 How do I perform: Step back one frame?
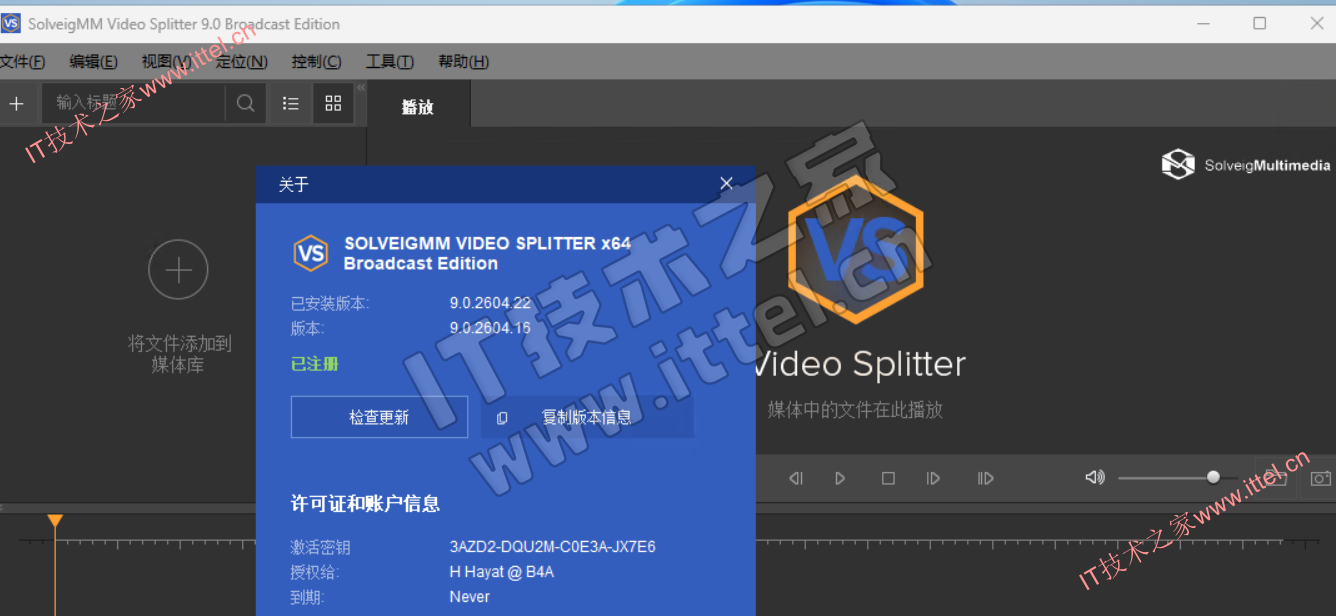click(x=796, y=479)
